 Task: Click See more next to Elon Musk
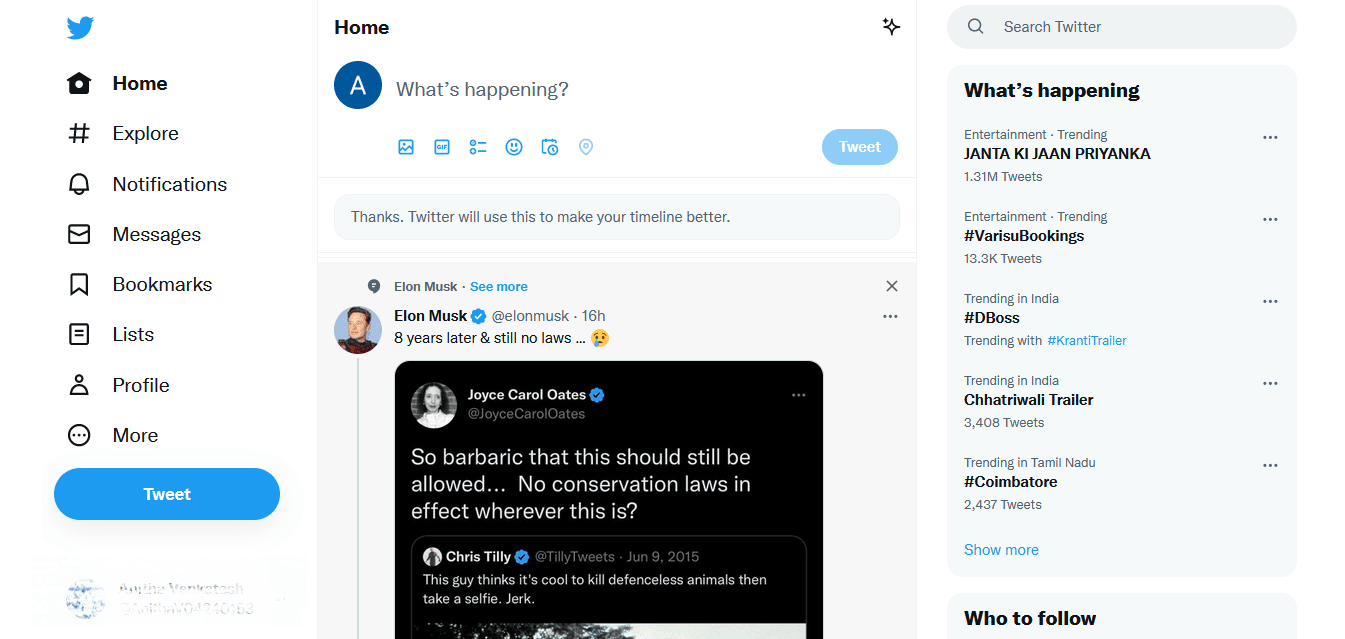point(498,286)
